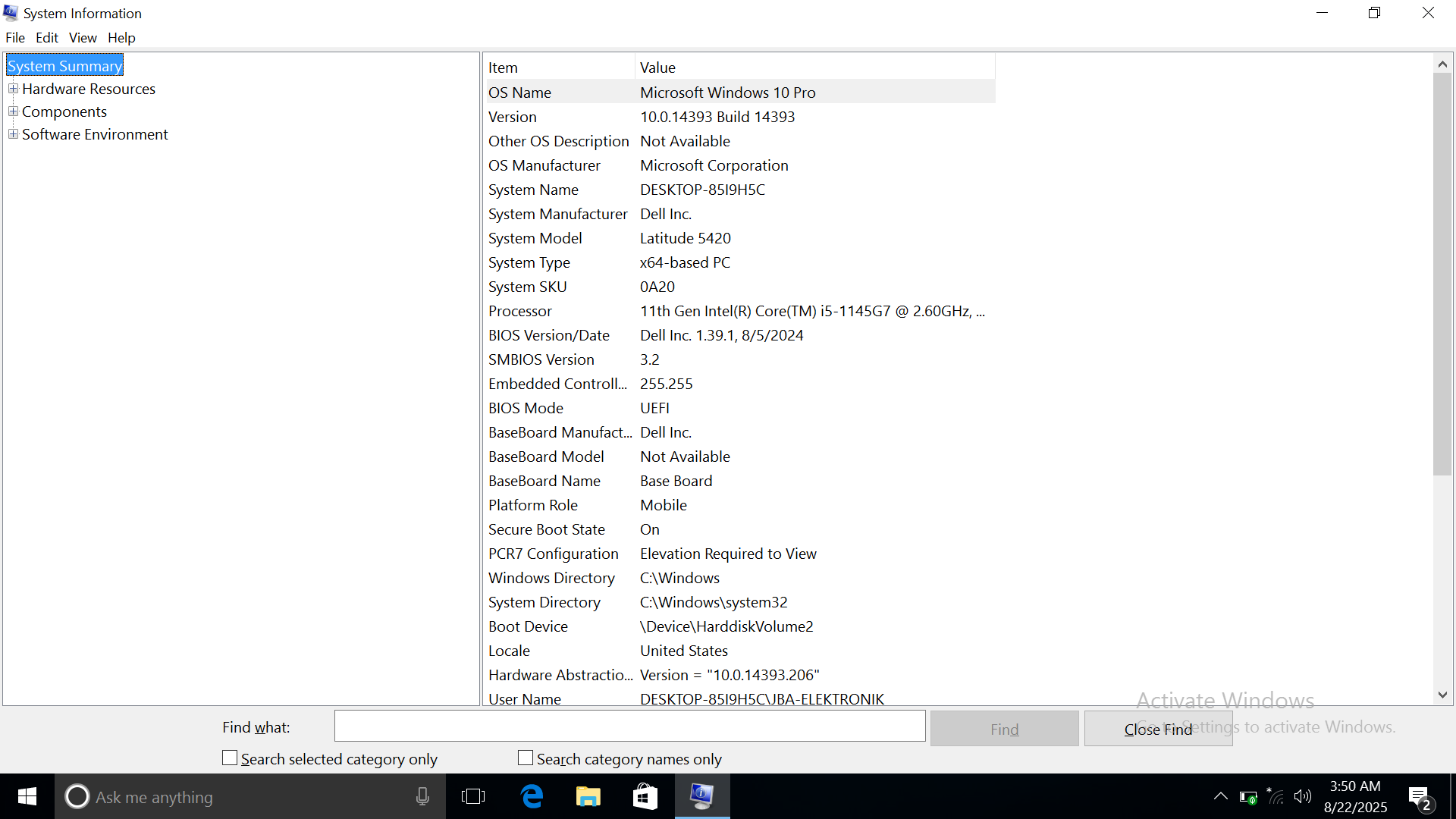This screenshot has height=819, width=1456.
Task: Expand the Software Environment tree node
Action: (x=13, y=134)
